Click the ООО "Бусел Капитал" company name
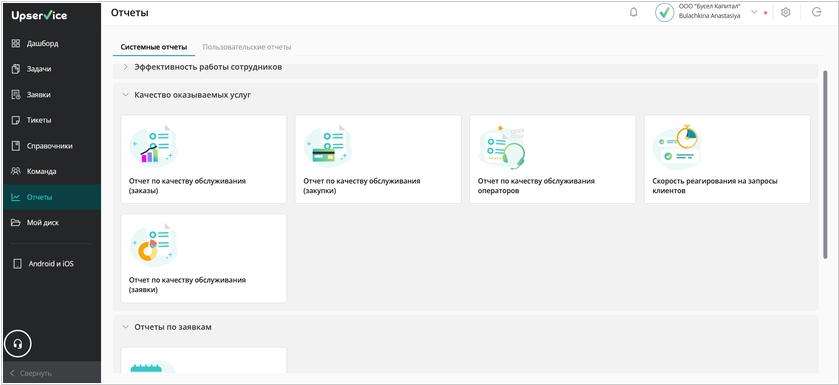Screen dimensions: 839x385 click(710, 6)
